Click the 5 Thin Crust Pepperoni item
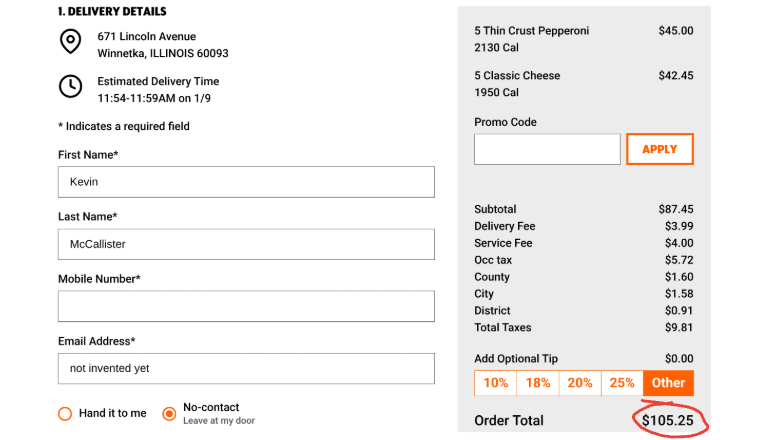764x440 pixels. [x=531, y=31]
